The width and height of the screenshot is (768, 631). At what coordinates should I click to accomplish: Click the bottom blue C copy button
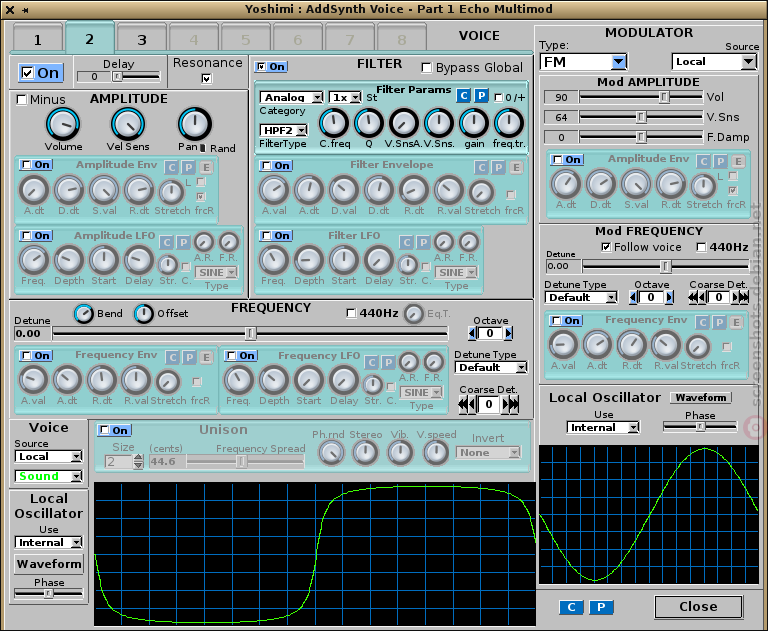tap(571, 607)
